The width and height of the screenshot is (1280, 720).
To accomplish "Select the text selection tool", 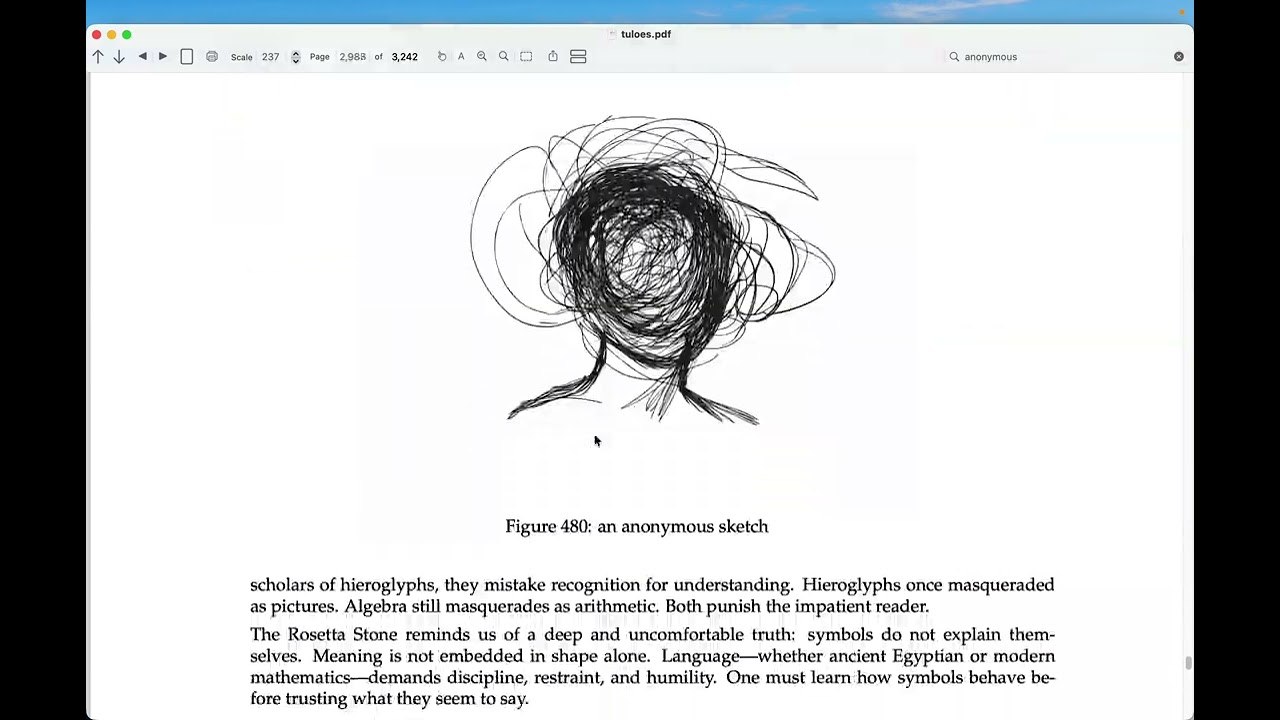I will (x=461, y=57).
